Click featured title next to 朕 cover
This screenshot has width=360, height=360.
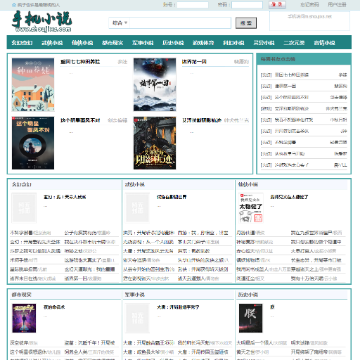click(272, 307)
